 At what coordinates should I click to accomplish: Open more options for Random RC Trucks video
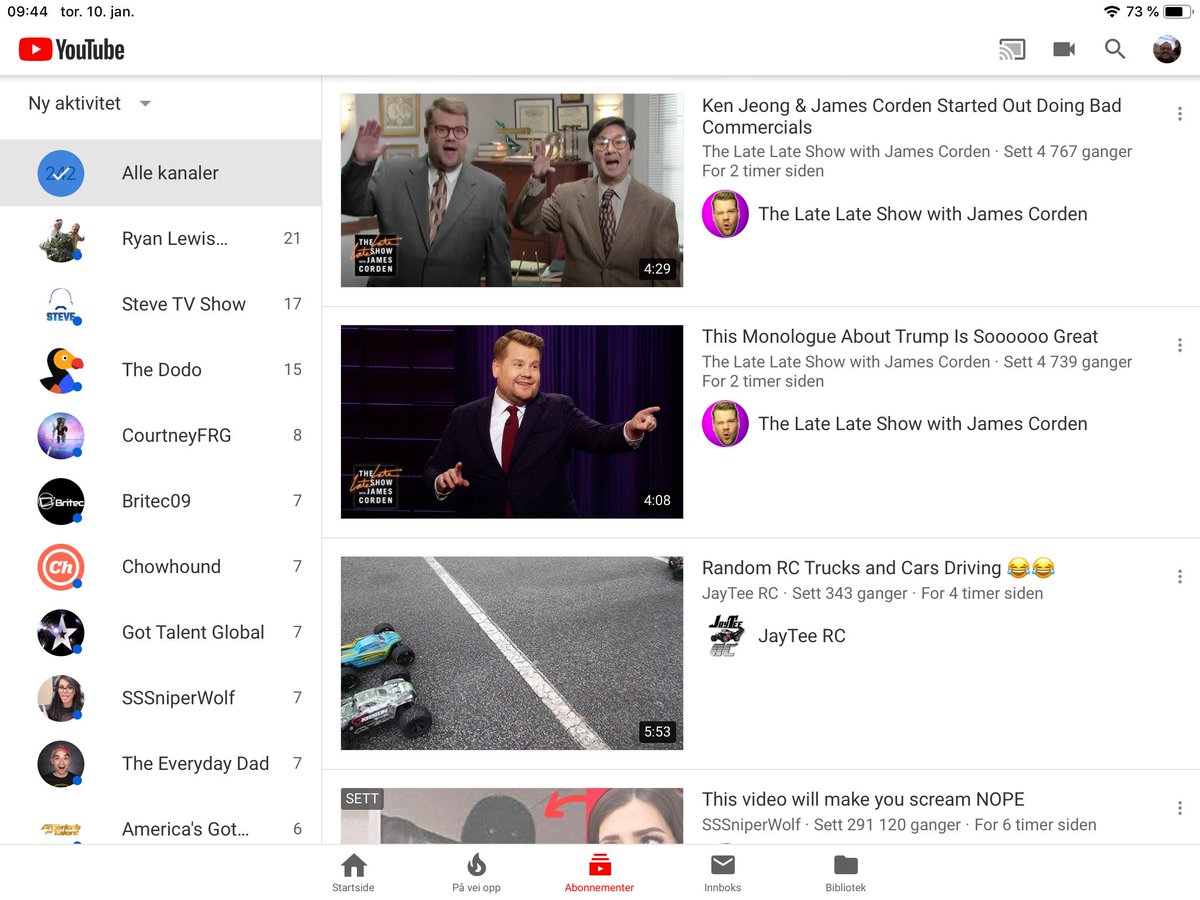click(1180, 577)
